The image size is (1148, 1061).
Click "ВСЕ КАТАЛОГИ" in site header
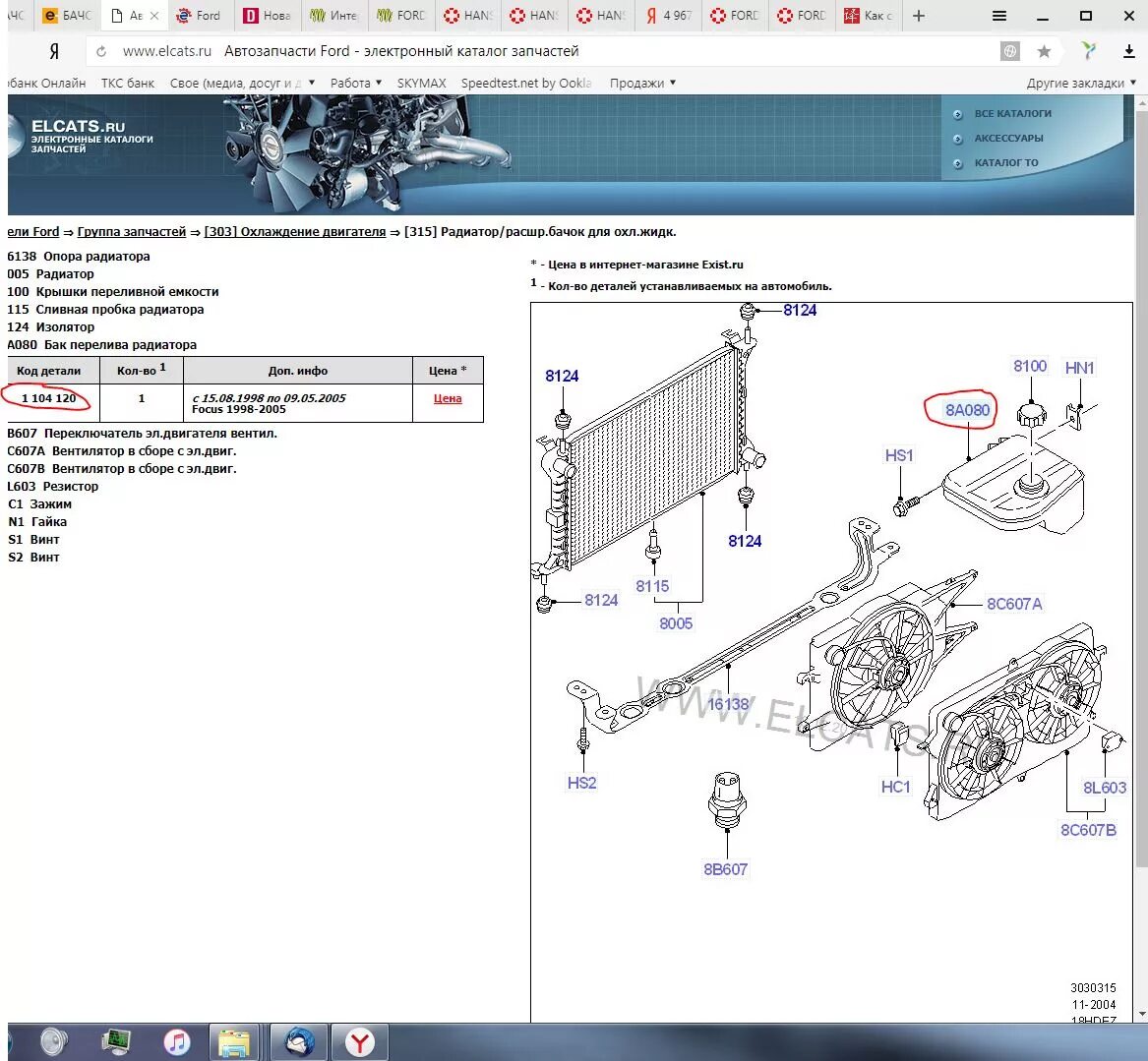point(1012,113)
